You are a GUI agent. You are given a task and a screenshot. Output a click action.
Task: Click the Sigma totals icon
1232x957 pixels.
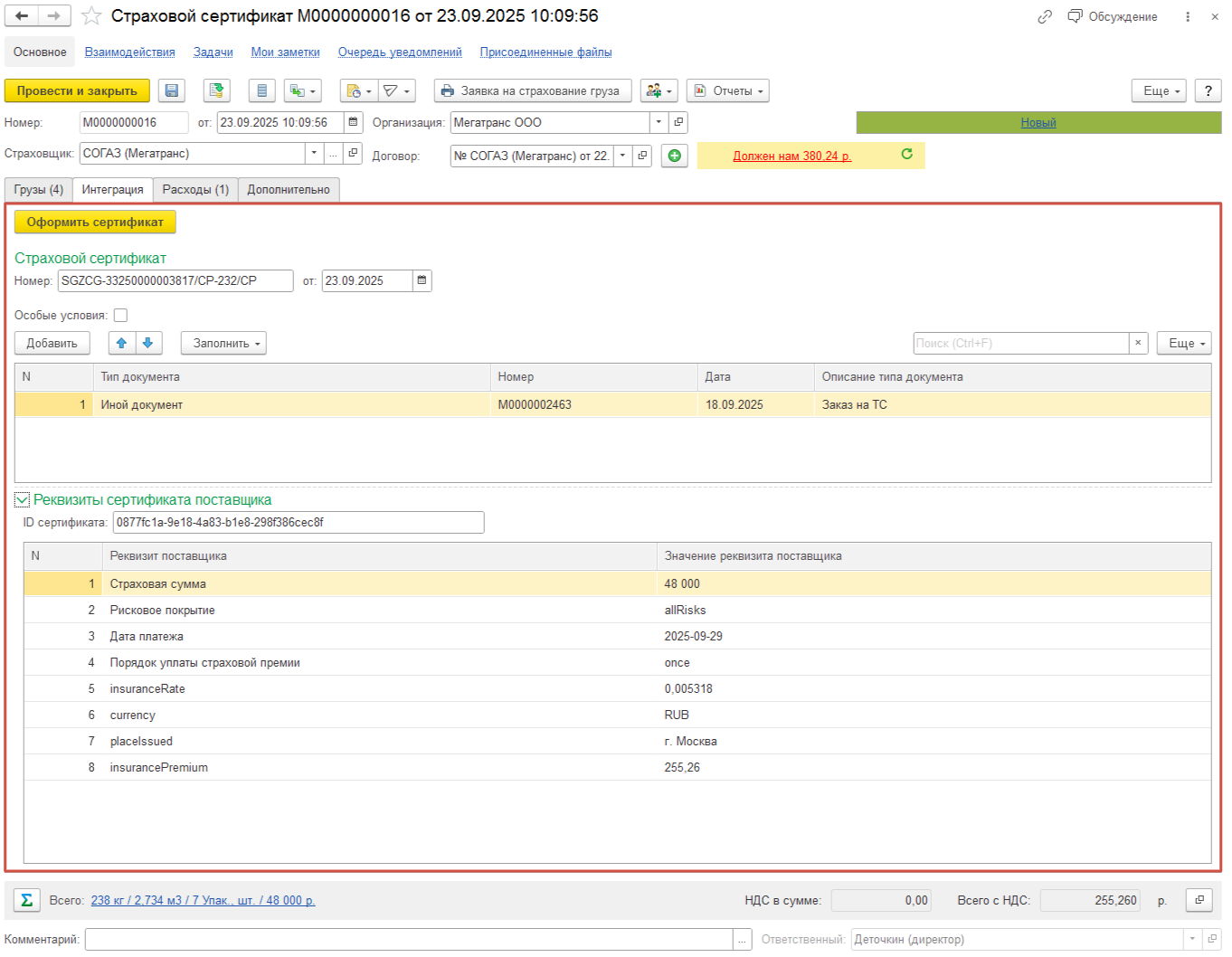point(27,900)
